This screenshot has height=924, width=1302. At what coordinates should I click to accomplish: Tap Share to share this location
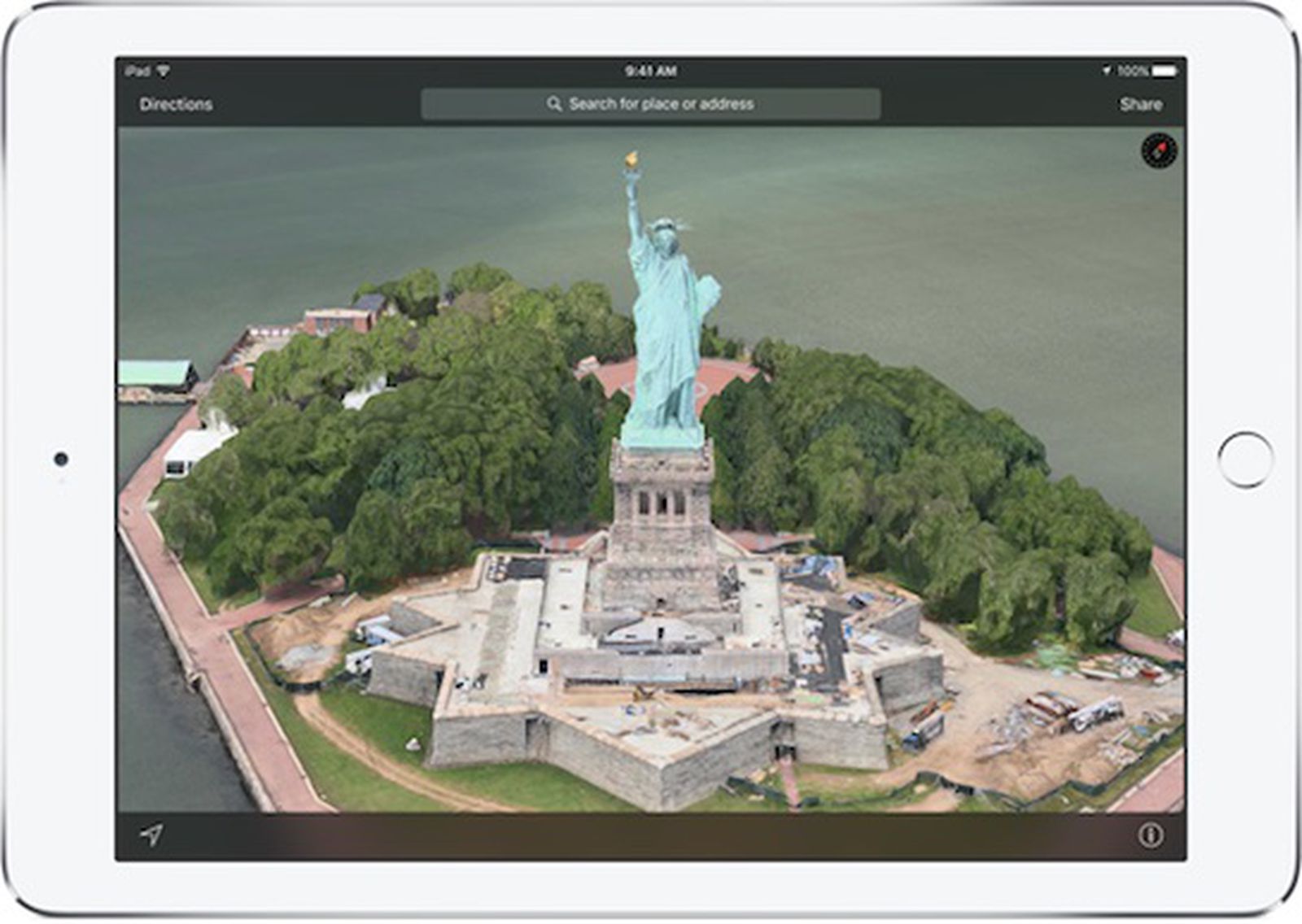click(x=1143, y=104)
